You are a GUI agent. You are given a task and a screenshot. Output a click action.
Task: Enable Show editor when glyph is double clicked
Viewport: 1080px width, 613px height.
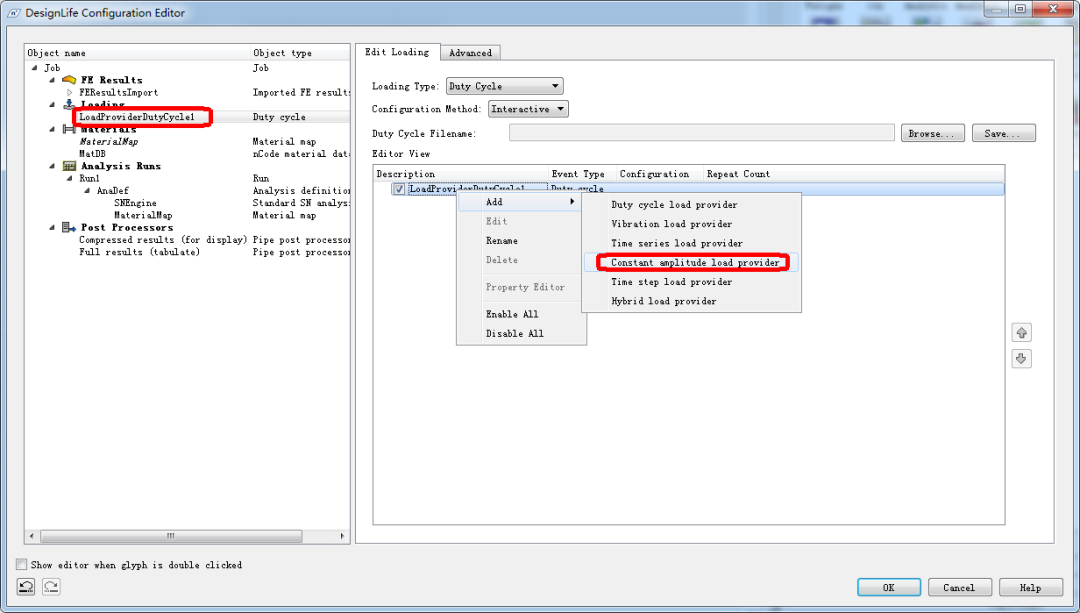point(21,564)
